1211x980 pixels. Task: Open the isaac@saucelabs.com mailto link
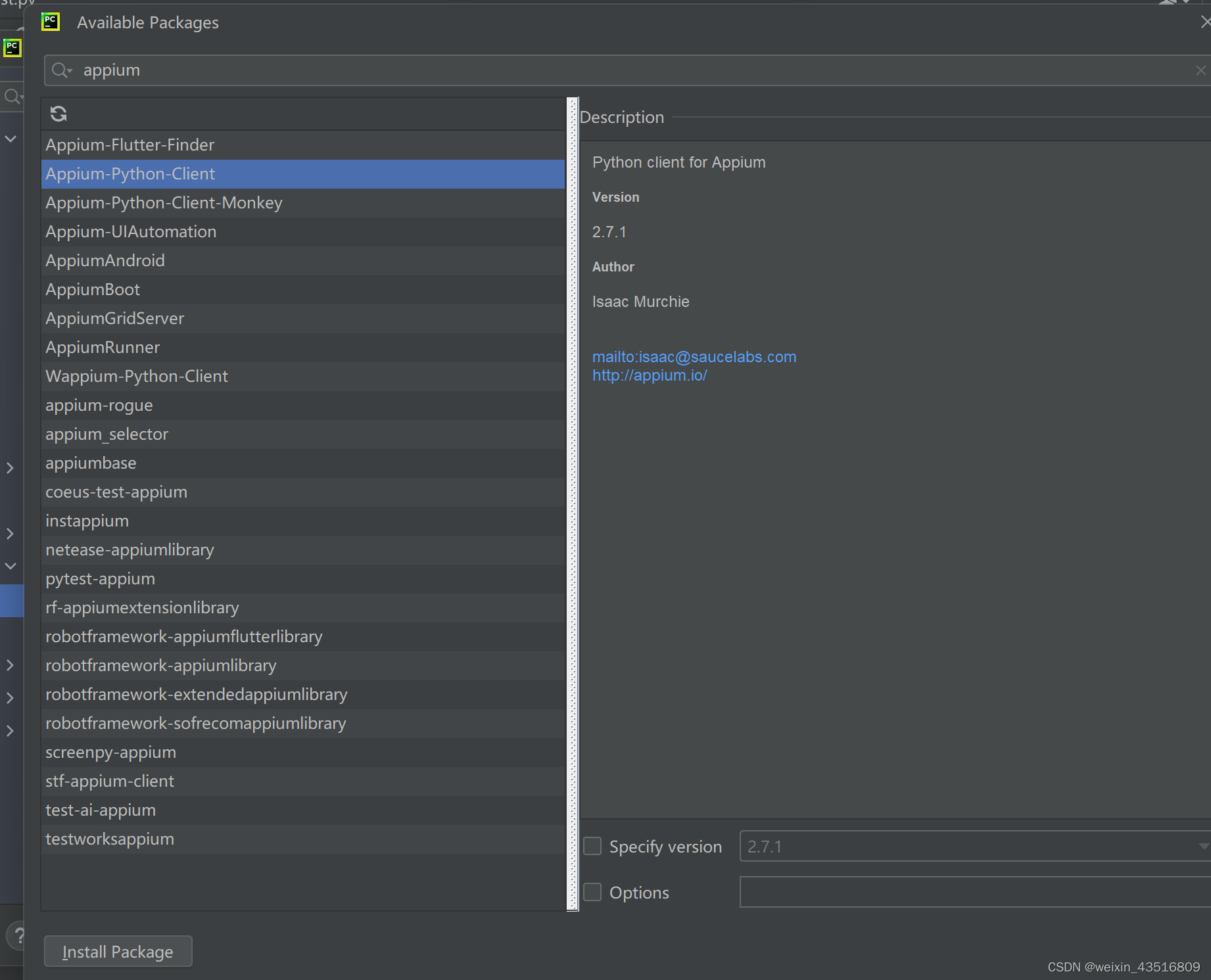tap(694, 357)
